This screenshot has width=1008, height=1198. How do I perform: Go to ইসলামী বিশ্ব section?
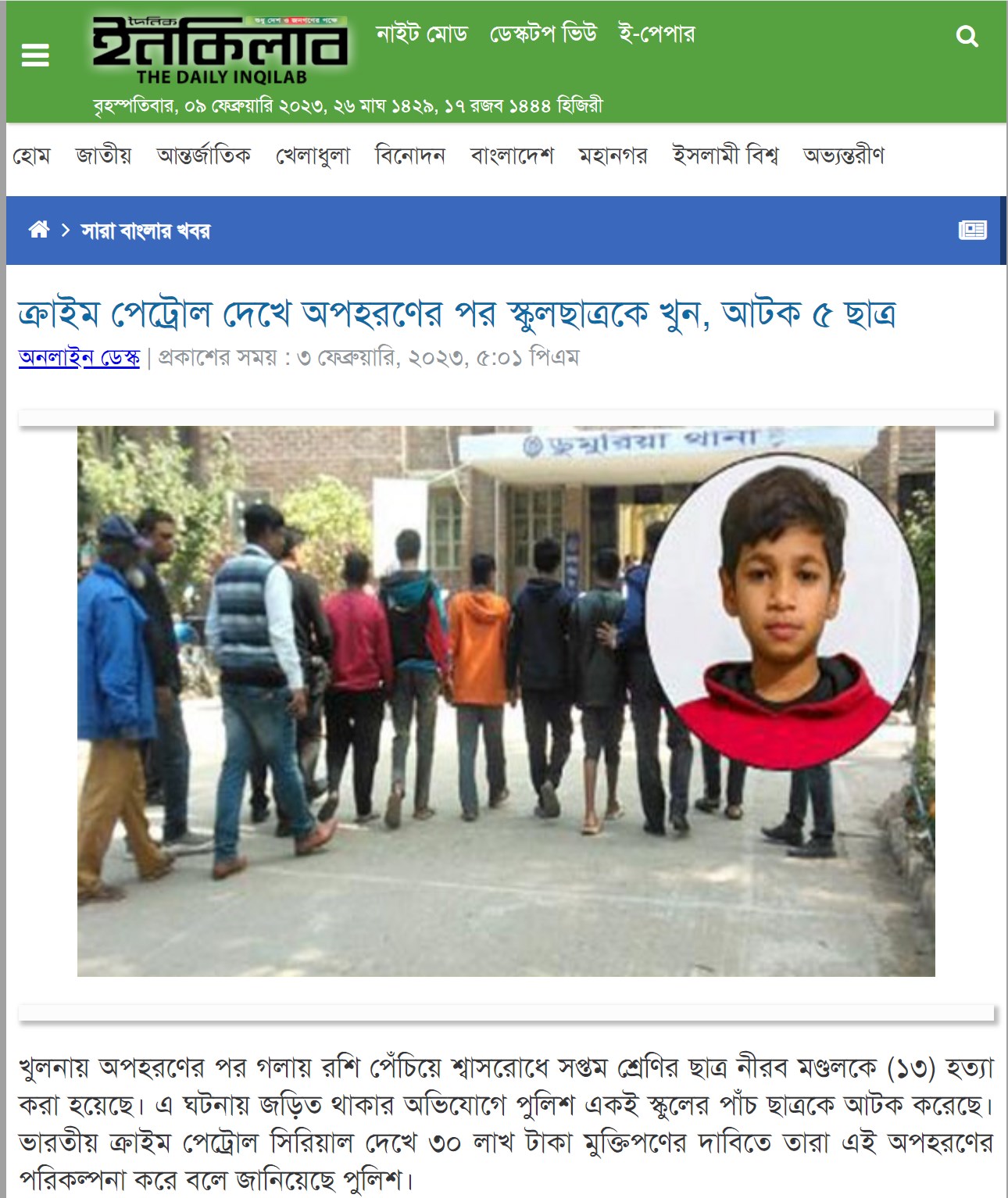(726, 156)
